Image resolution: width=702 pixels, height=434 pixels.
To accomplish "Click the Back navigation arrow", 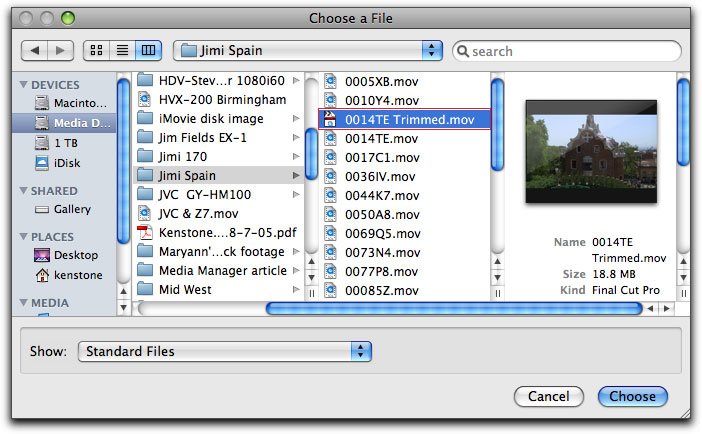I will pyautogui.click(x=36, y=50).
